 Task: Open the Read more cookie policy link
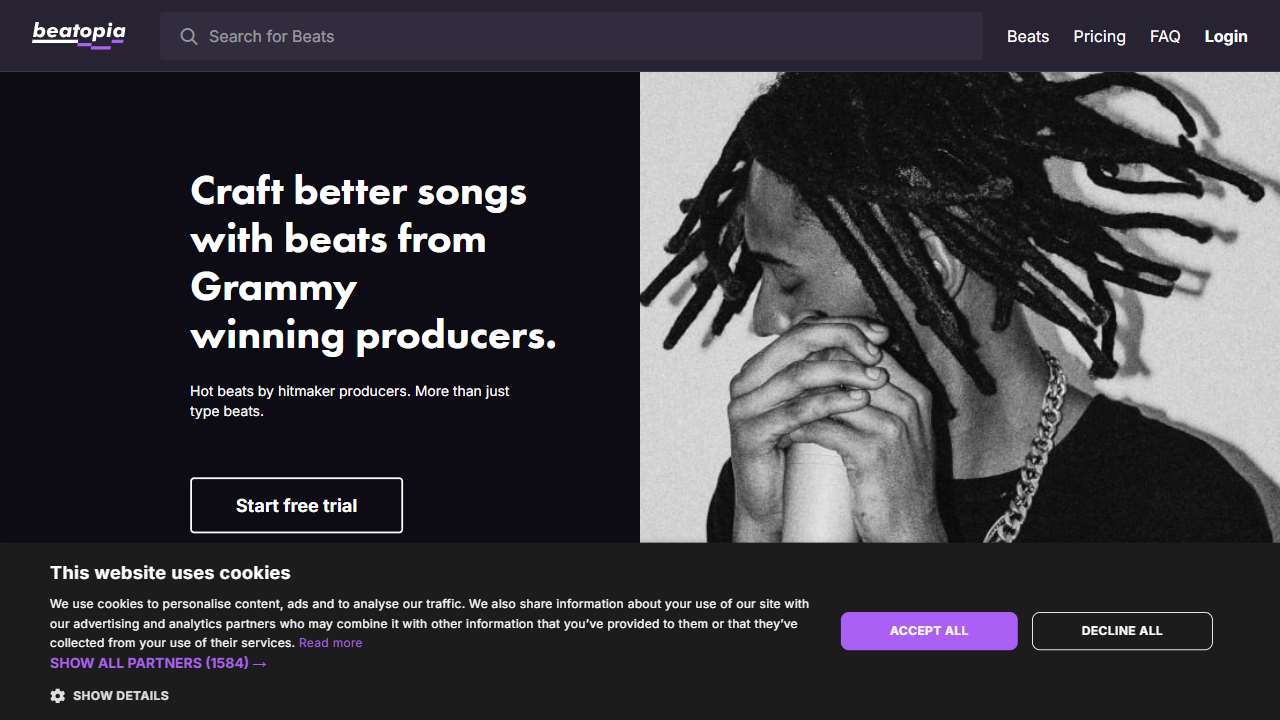coord(331,642)
